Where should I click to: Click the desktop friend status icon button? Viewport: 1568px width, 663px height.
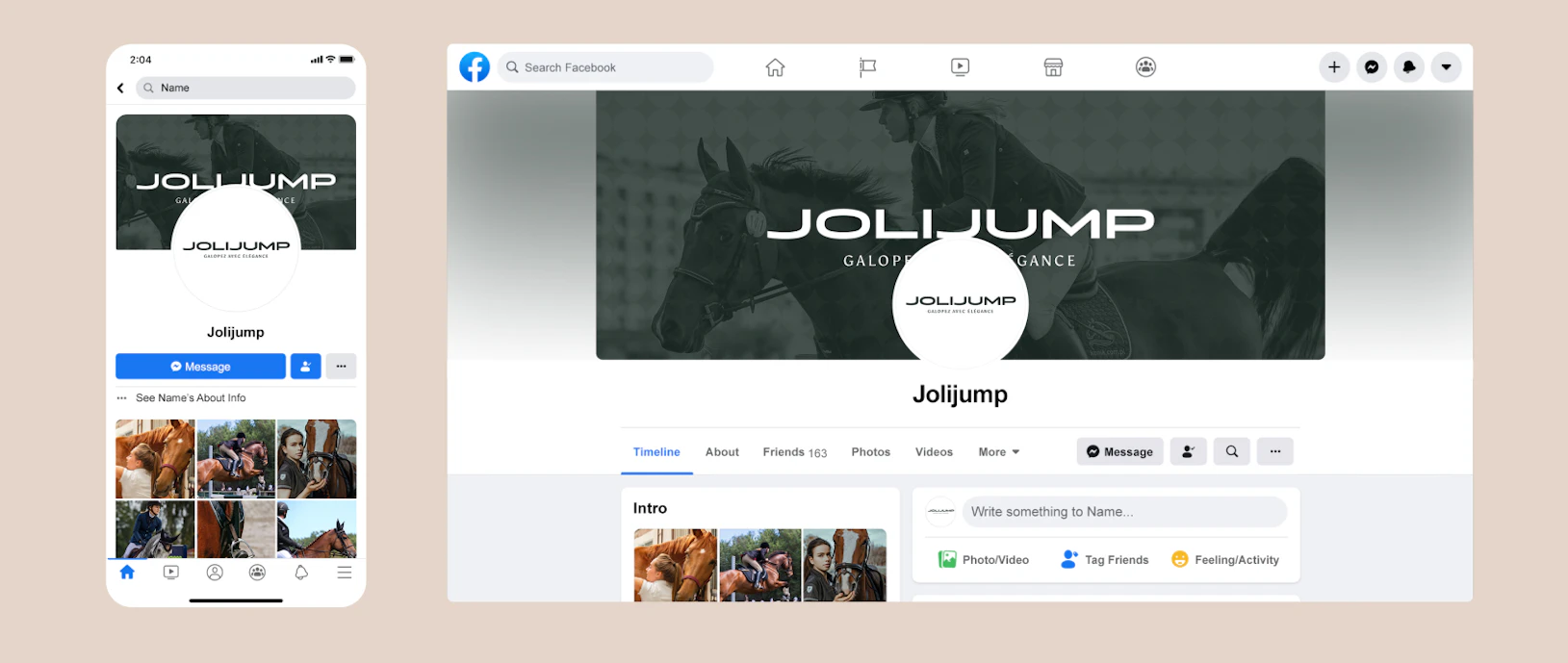click(1189, 451)
